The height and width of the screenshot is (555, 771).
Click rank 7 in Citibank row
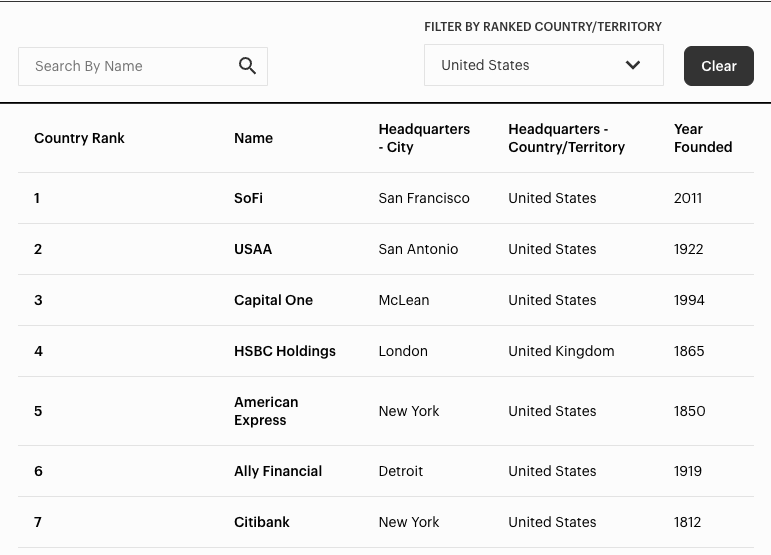pyautogui.click(x=38, y=522)
